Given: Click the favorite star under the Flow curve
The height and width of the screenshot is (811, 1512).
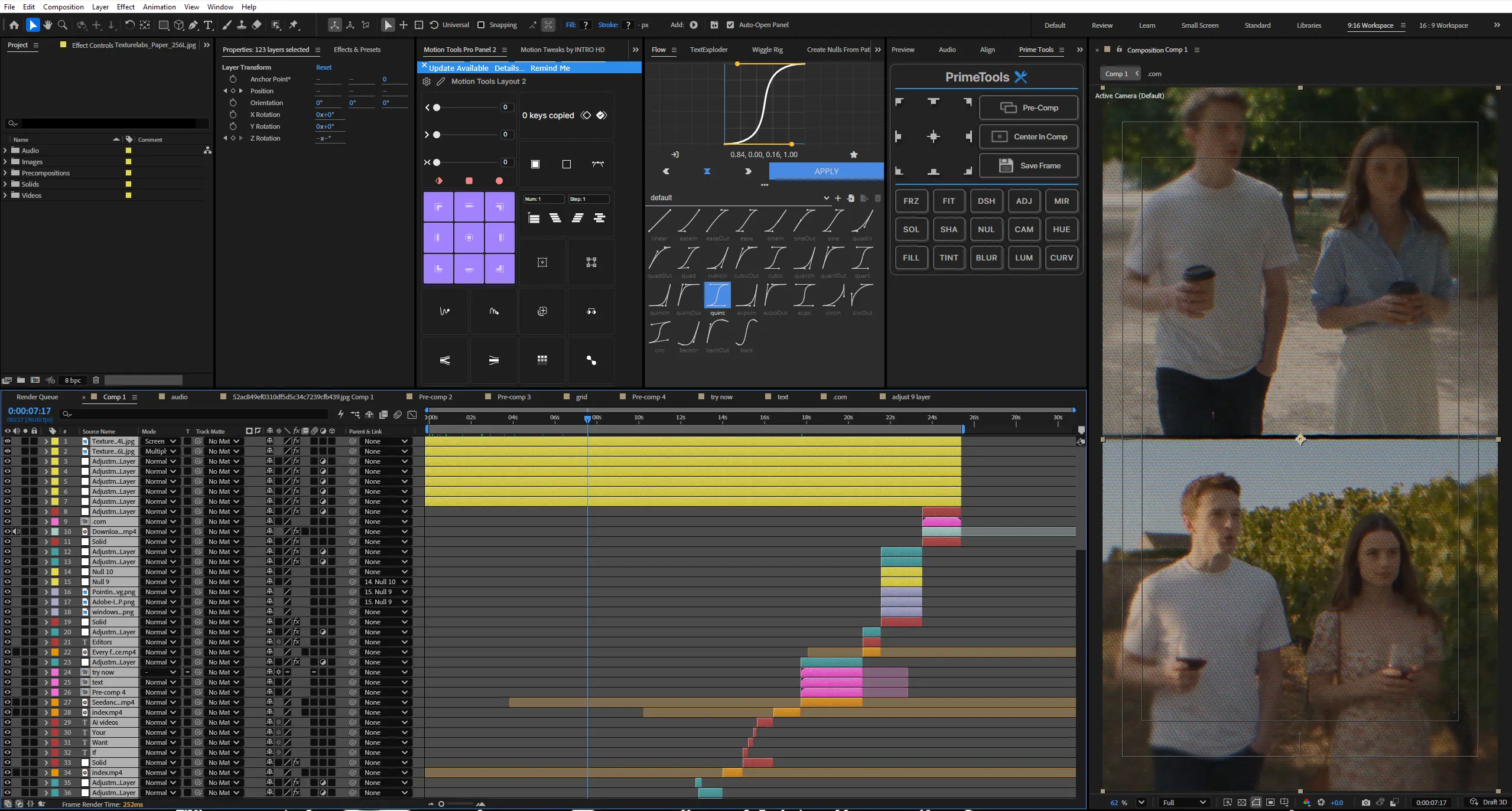Looking at the screenshot, I should coord(854,155).
